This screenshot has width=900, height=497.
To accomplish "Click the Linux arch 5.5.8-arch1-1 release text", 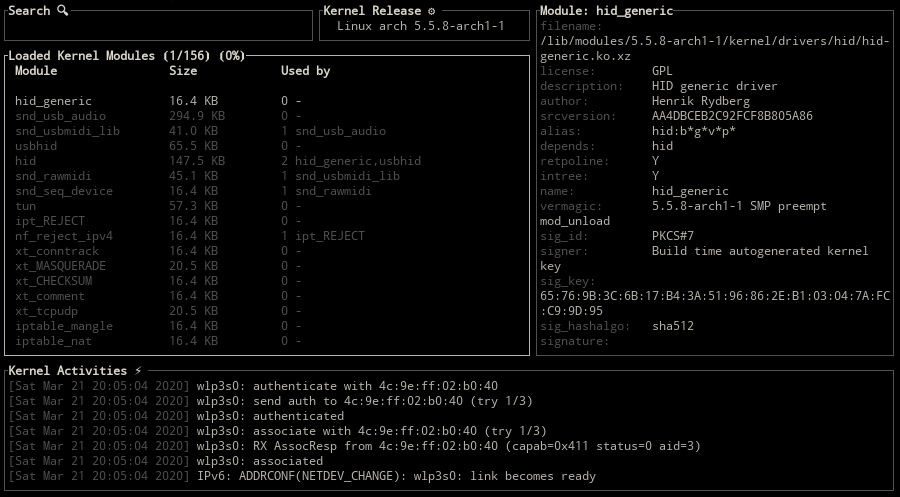I will [420, 26].
